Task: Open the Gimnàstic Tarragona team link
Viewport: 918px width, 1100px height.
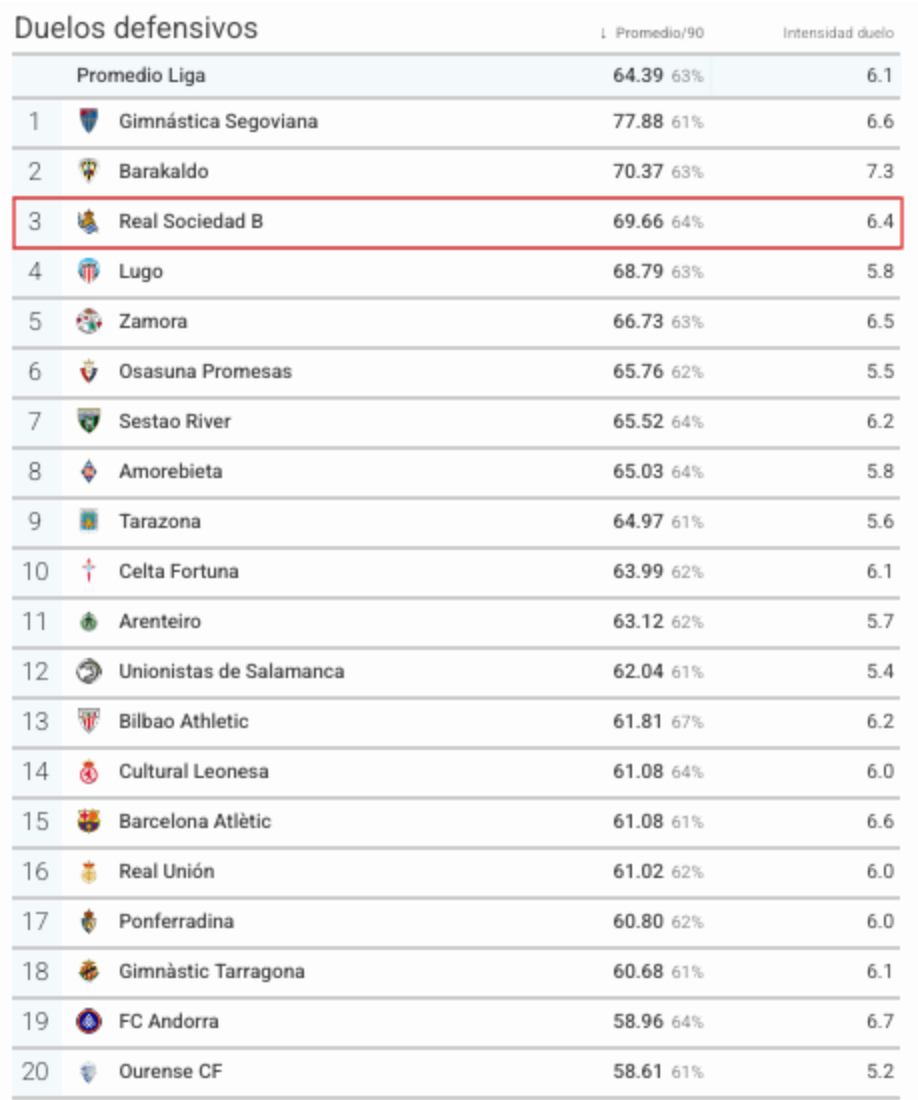Action: (212, 972)
